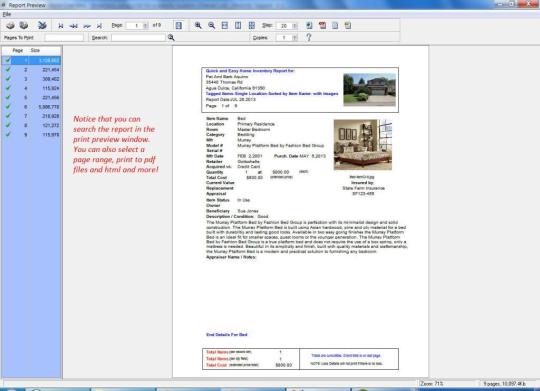Click the Zoom In magnifier icon
This screenshot has width=540, height=391.
[x=198, y=25]
